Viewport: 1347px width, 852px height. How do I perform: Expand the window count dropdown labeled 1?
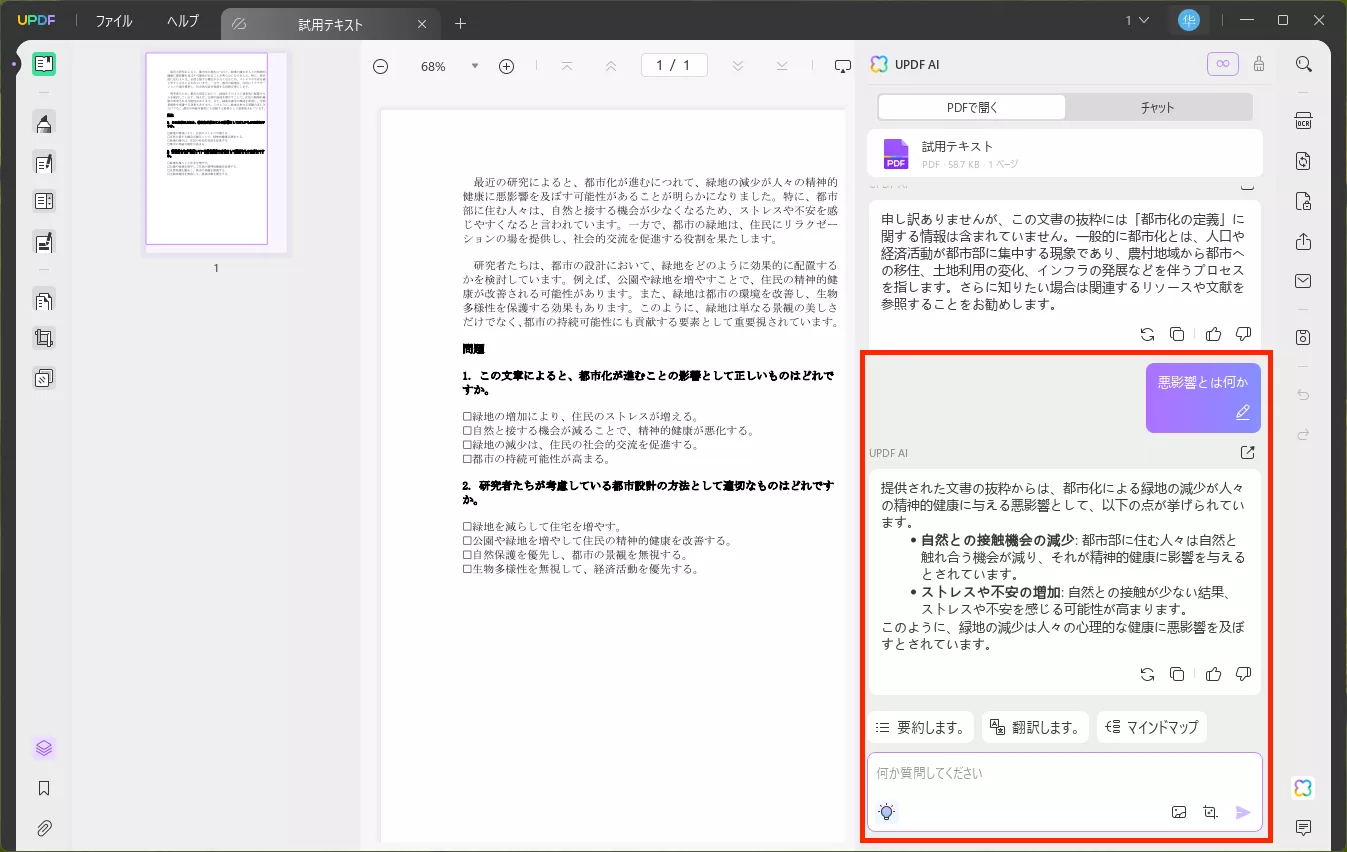pos(1135,20)
